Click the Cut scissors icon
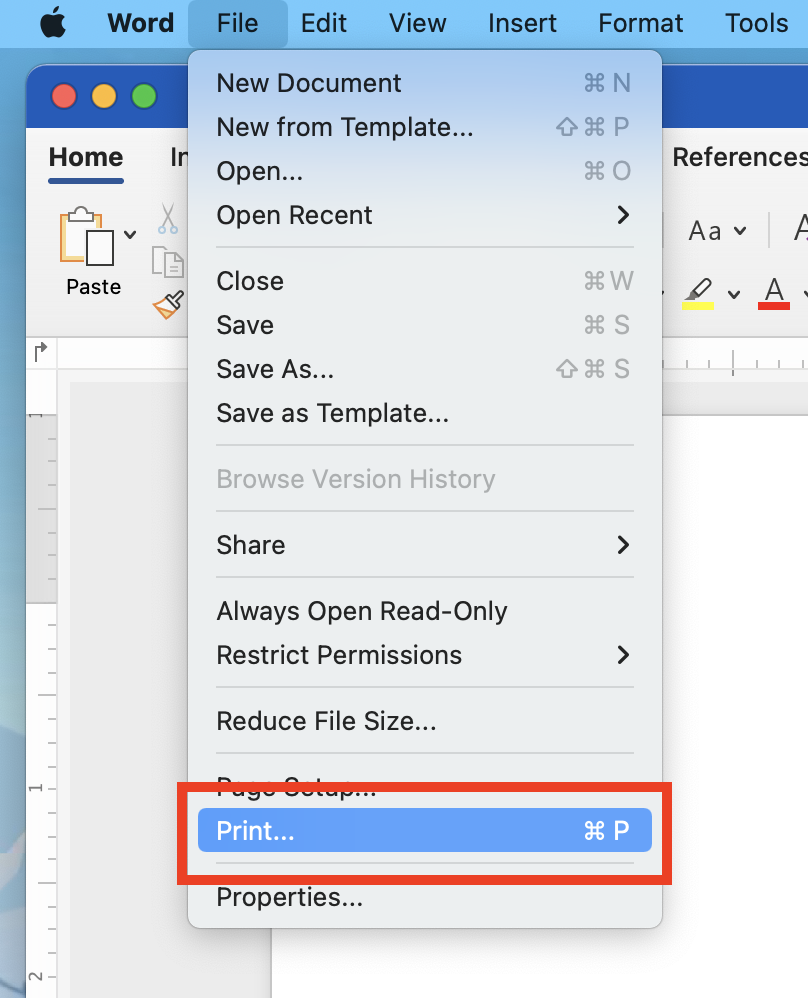Viewport: 808px width, 998px height. [x=167, y=218]
